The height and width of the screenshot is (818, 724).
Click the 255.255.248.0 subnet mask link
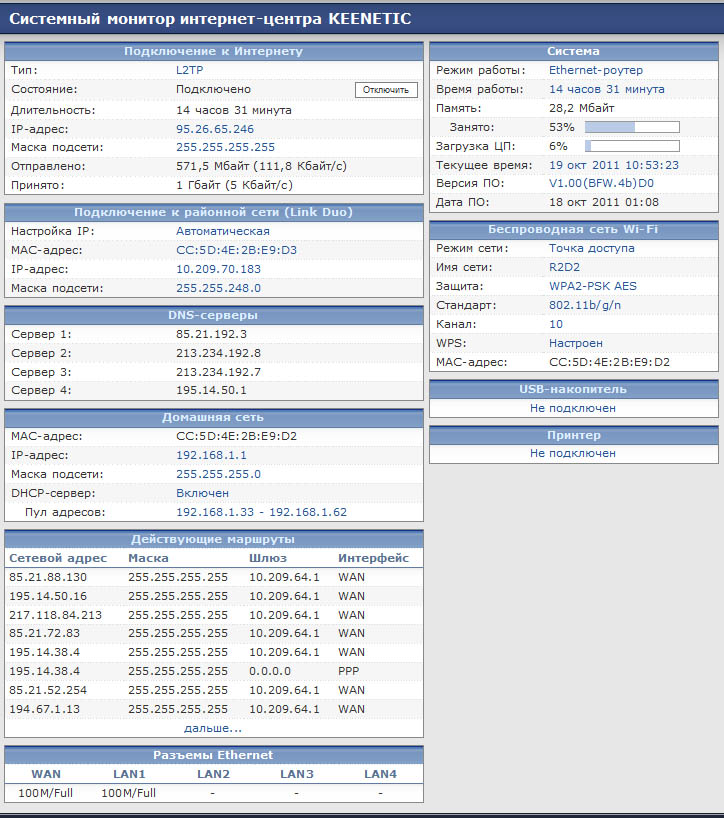click(218, 288)
